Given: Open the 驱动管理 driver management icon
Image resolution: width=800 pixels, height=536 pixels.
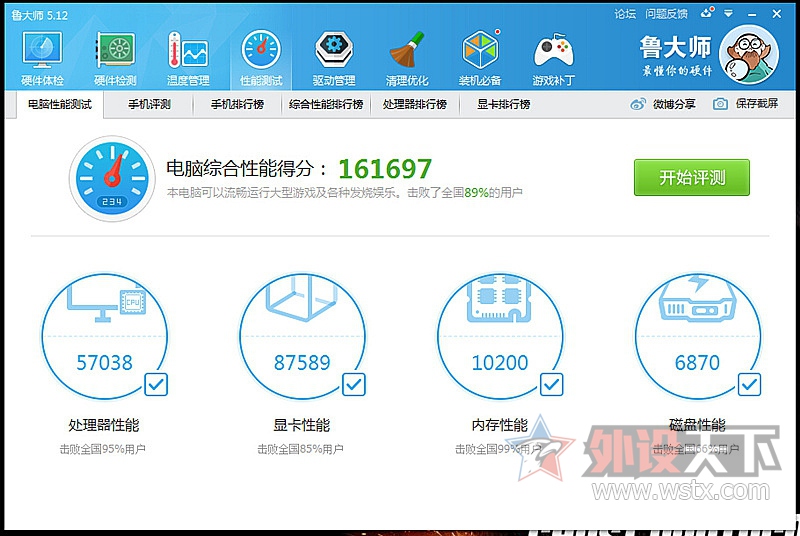Looking at the screenshot, I should [334, 49].
